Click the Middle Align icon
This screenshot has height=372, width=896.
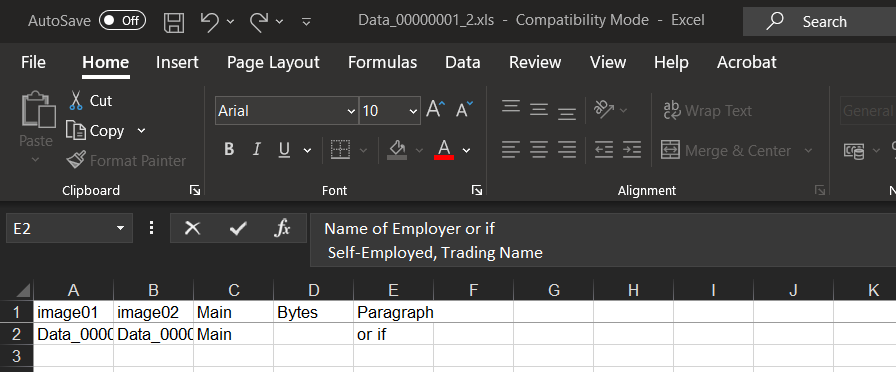(539, 109)
